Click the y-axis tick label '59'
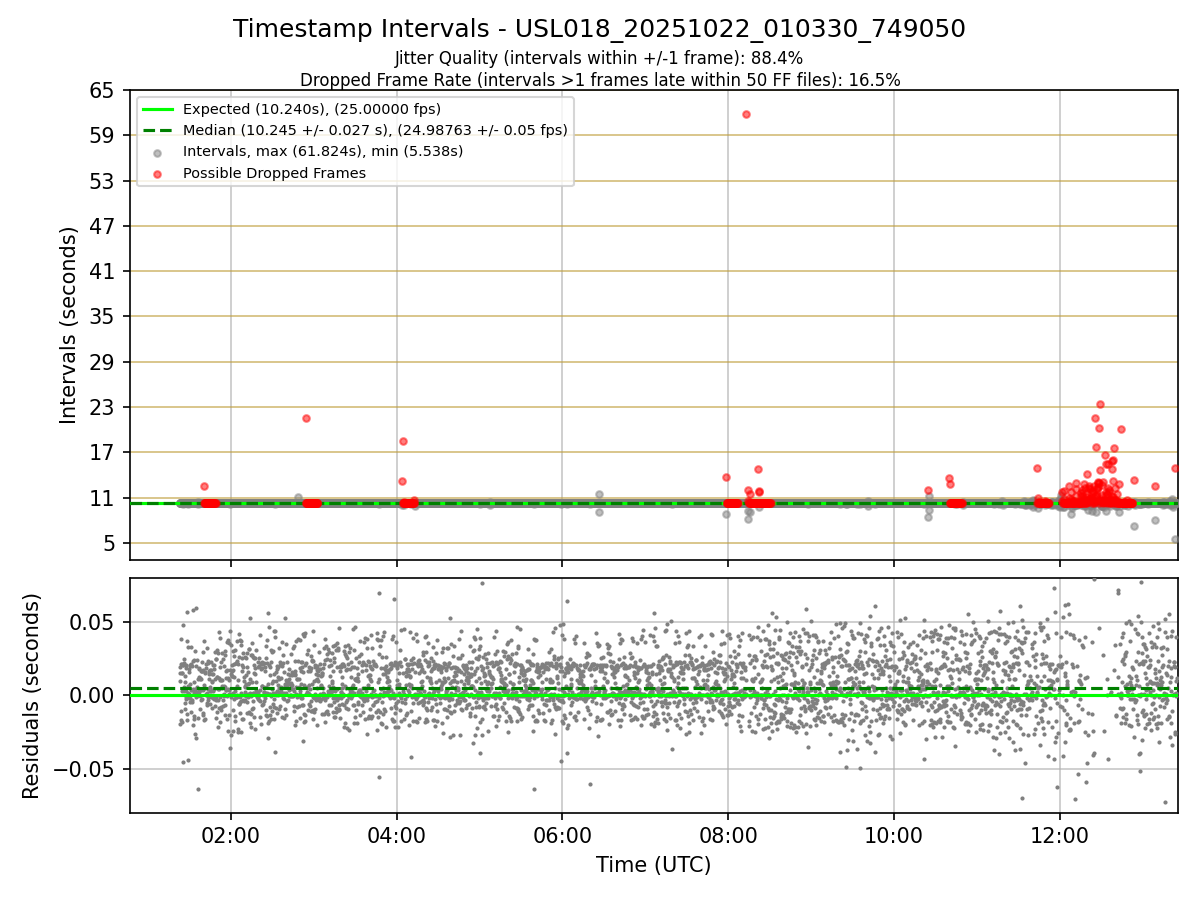1200x900 pixels. coord(102,136)
